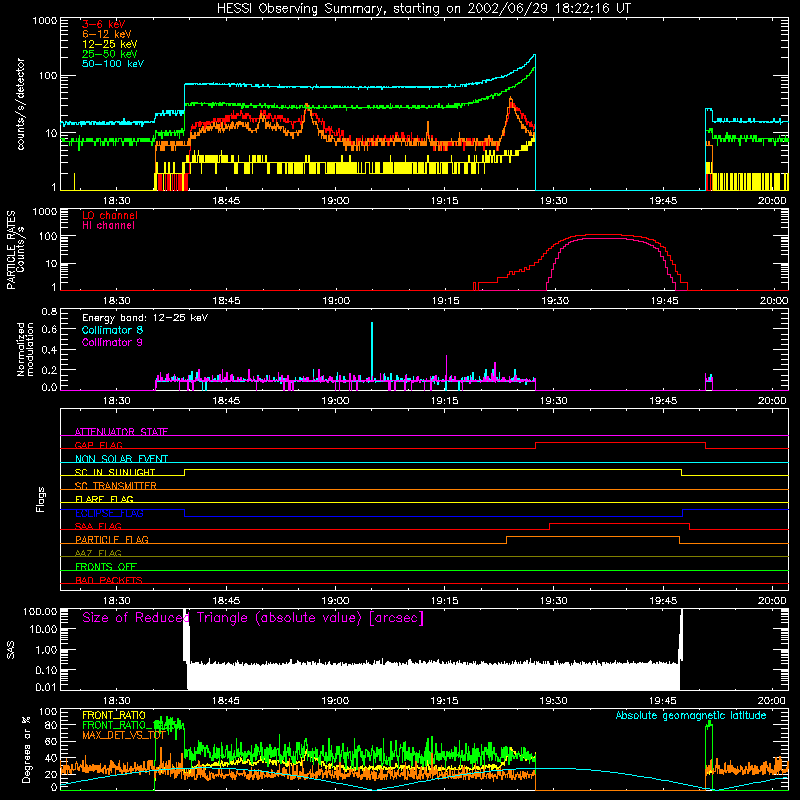Click the 'Flags' axis label
This screenshot has width=800, height=800.
[41, 499]
